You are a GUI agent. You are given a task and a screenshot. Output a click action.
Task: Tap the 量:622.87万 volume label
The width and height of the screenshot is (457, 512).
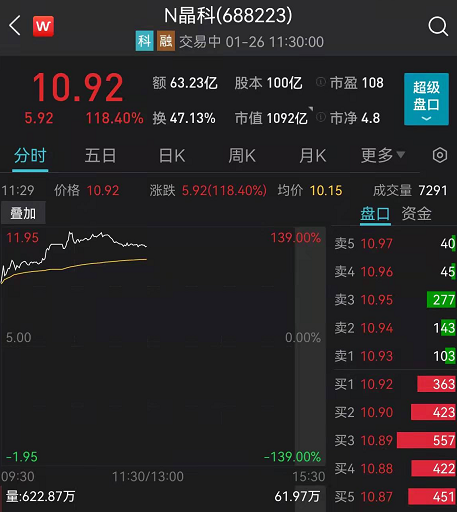pyautogui.click(x=41, y=497)
